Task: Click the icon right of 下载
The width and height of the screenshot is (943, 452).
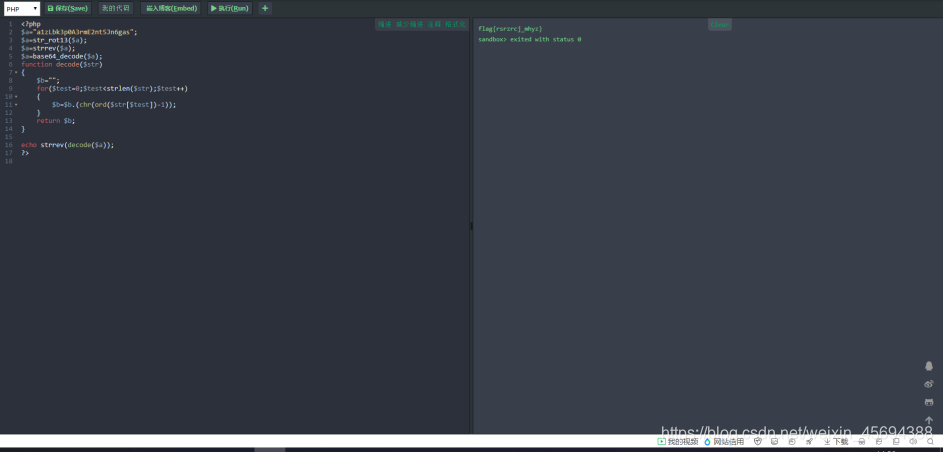Action: tap(861, 442)
